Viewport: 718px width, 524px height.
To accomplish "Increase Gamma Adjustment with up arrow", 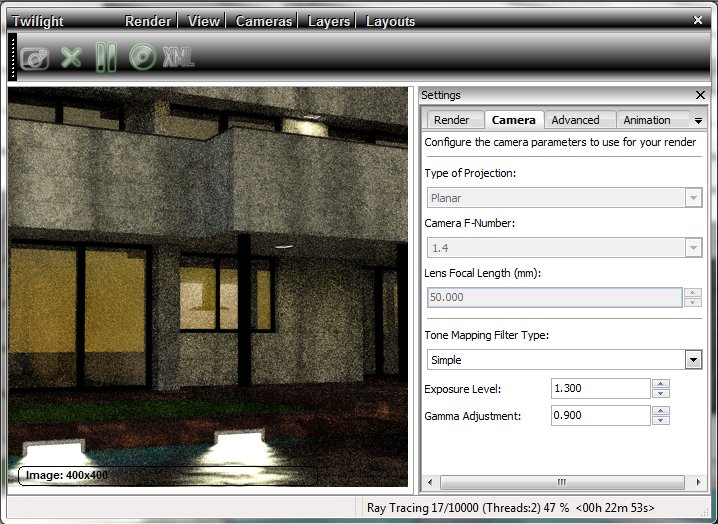I will click(x=661, y=410).
